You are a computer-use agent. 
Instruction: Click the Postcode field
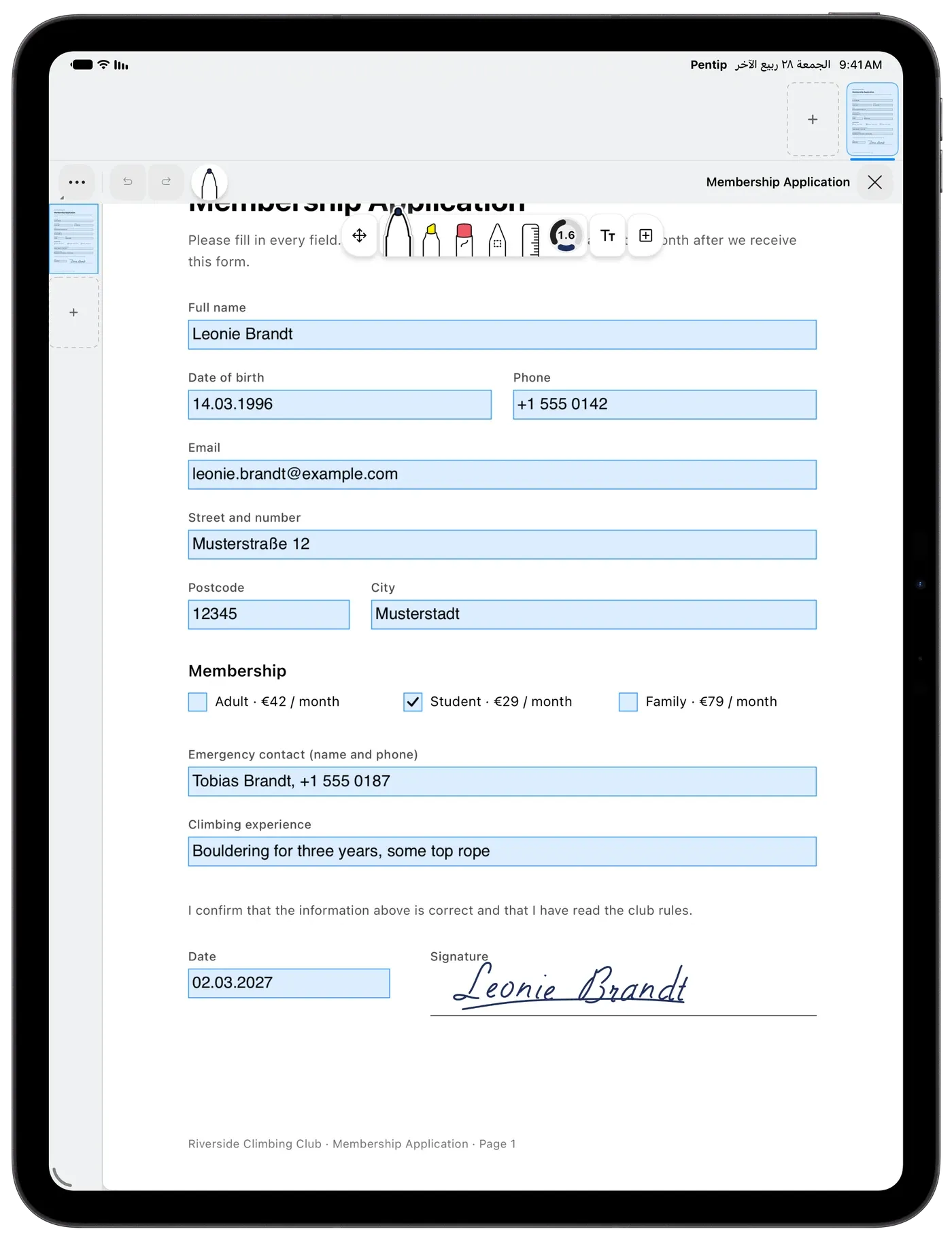(269, 615)
